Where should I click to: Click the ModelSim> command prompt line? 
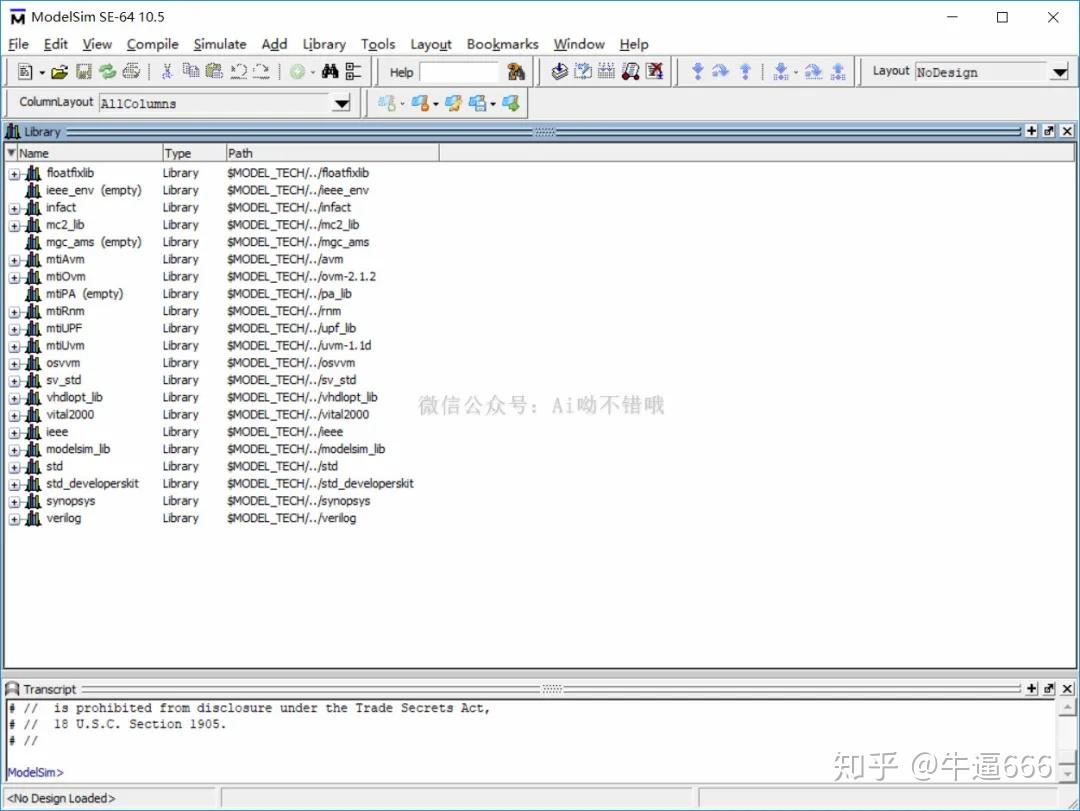pos(36,772)
